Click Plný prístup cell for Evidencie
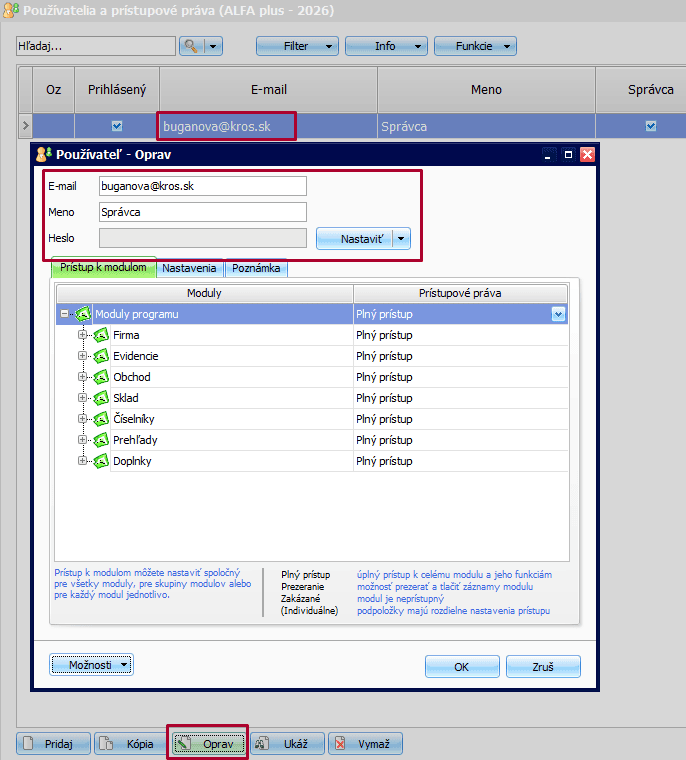This screenshot has height=760, width=686. tap(461, 356)
